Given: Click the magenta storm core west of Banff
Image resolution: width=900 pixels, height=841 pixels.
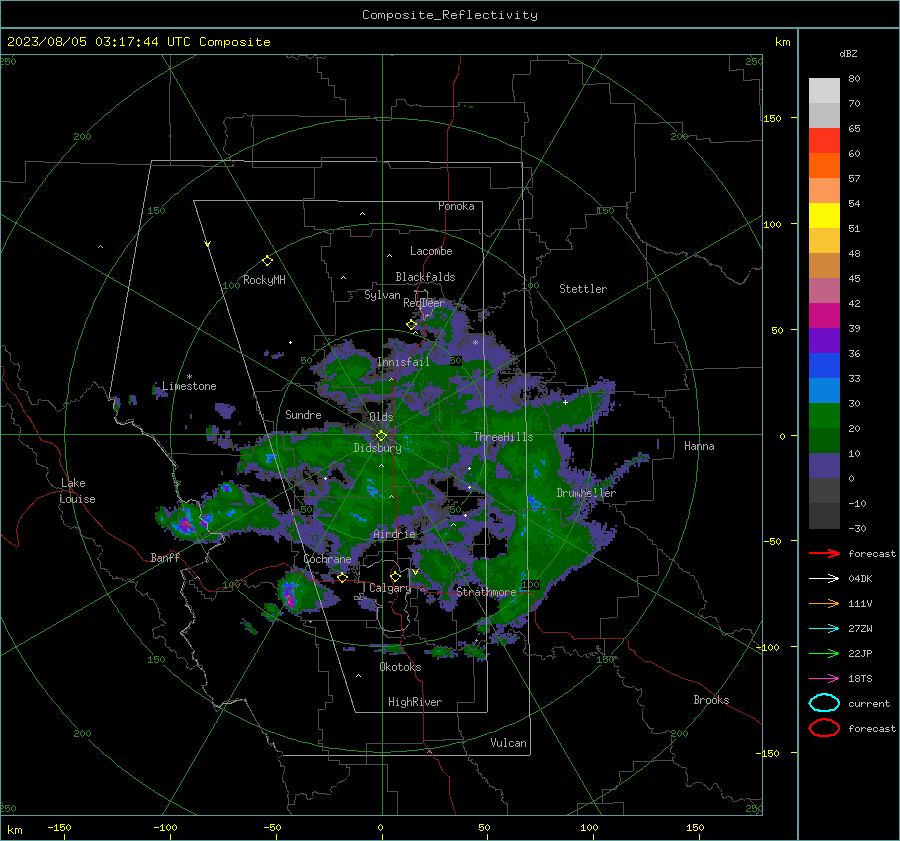Looking at the screenshot, I should [185, 525].
